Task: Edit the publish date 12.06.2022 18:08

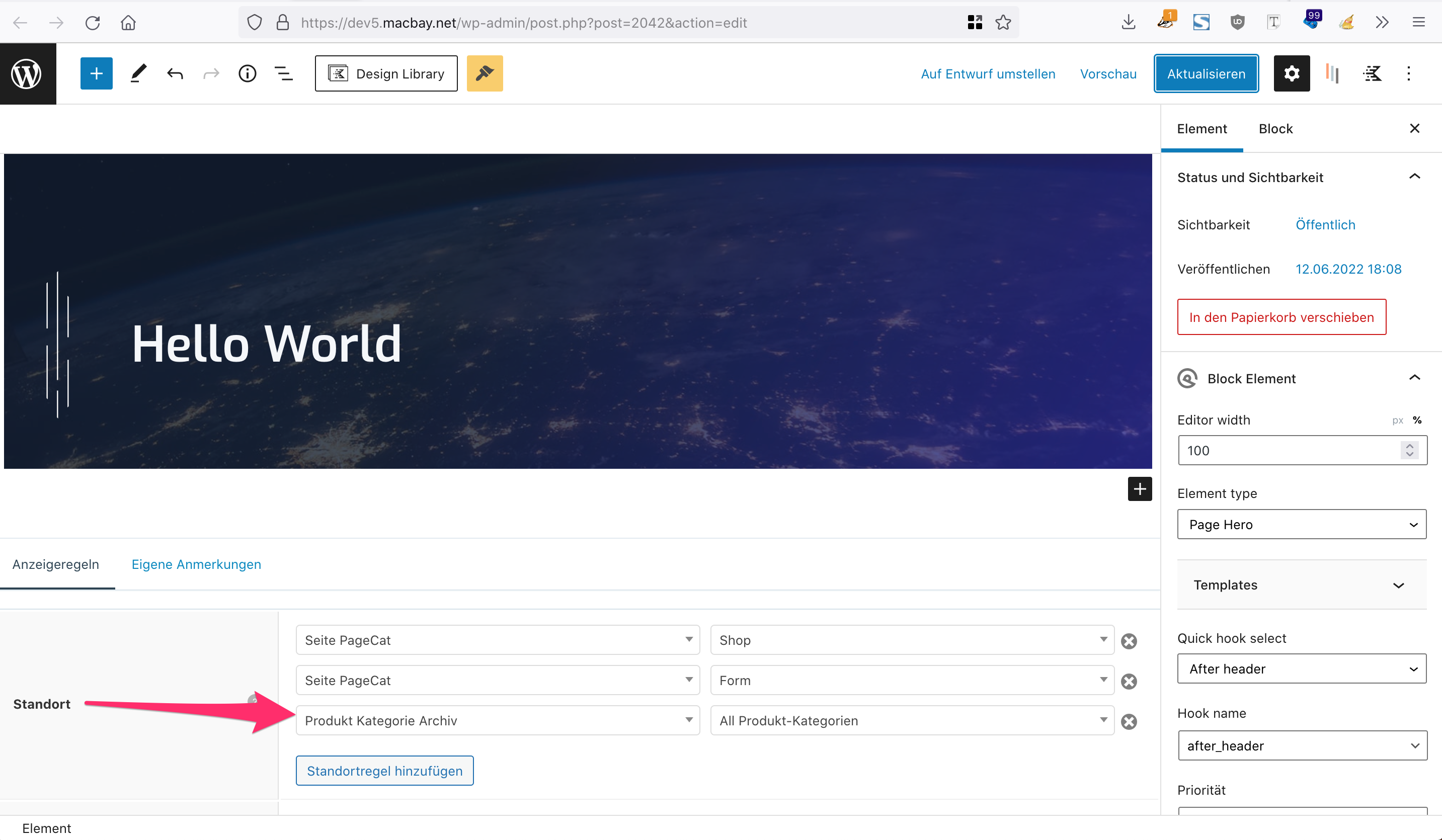Action: coord(1348,270)
